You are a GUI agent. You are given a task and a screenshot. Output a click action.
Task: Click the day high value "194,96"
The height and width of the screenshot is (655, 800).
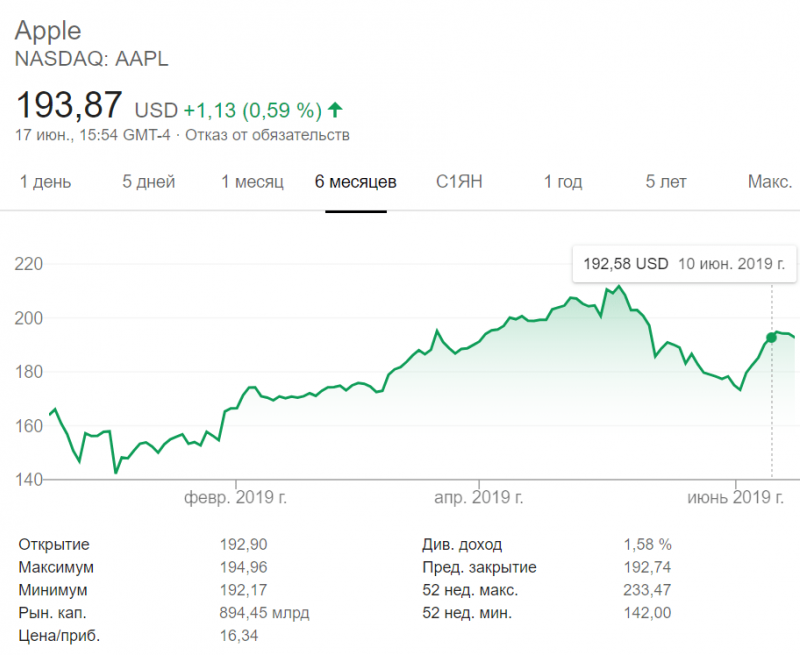[243, 567]
